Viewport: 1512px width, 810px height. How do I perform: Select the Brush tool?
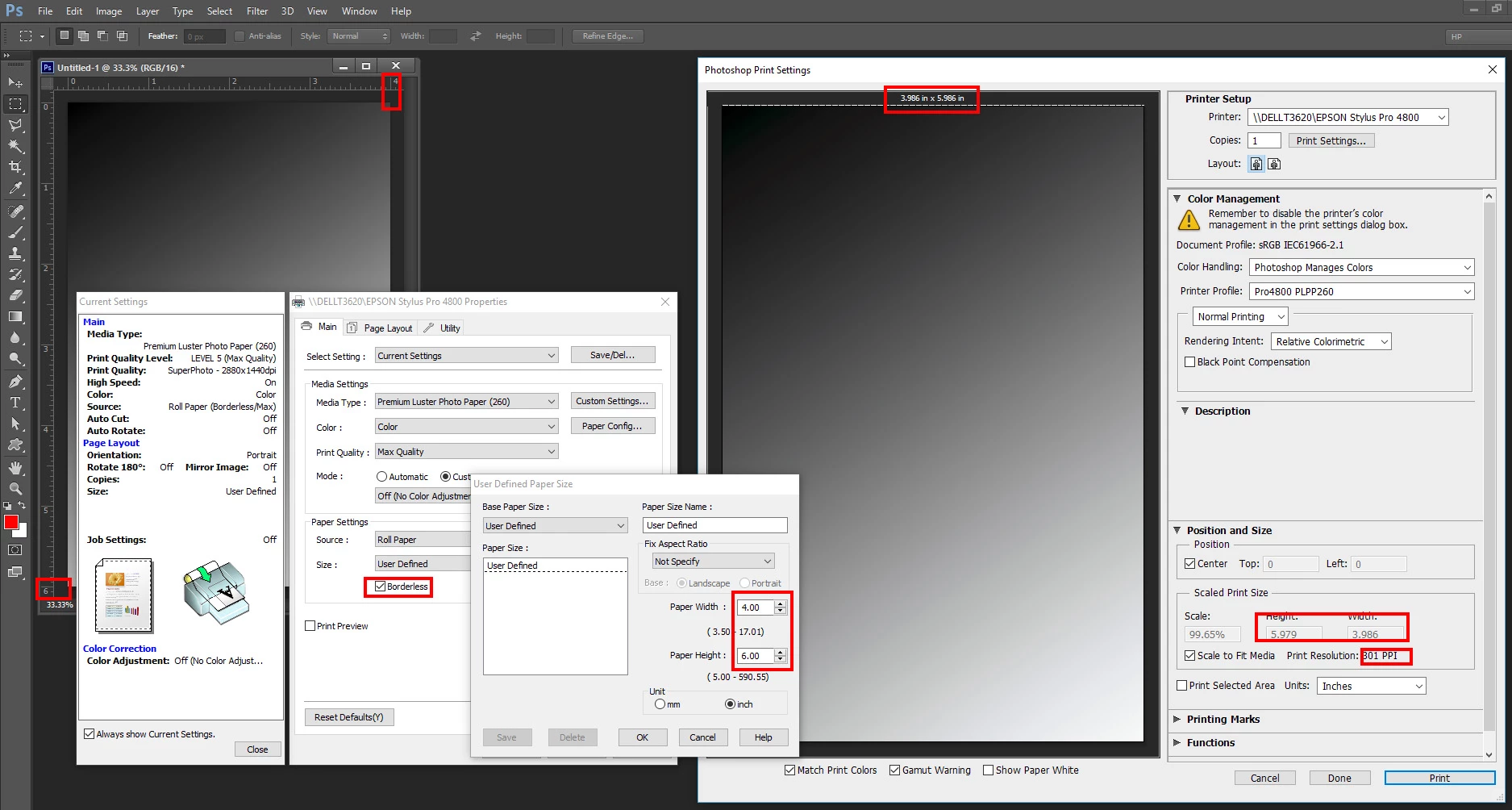tap(15, 232)
